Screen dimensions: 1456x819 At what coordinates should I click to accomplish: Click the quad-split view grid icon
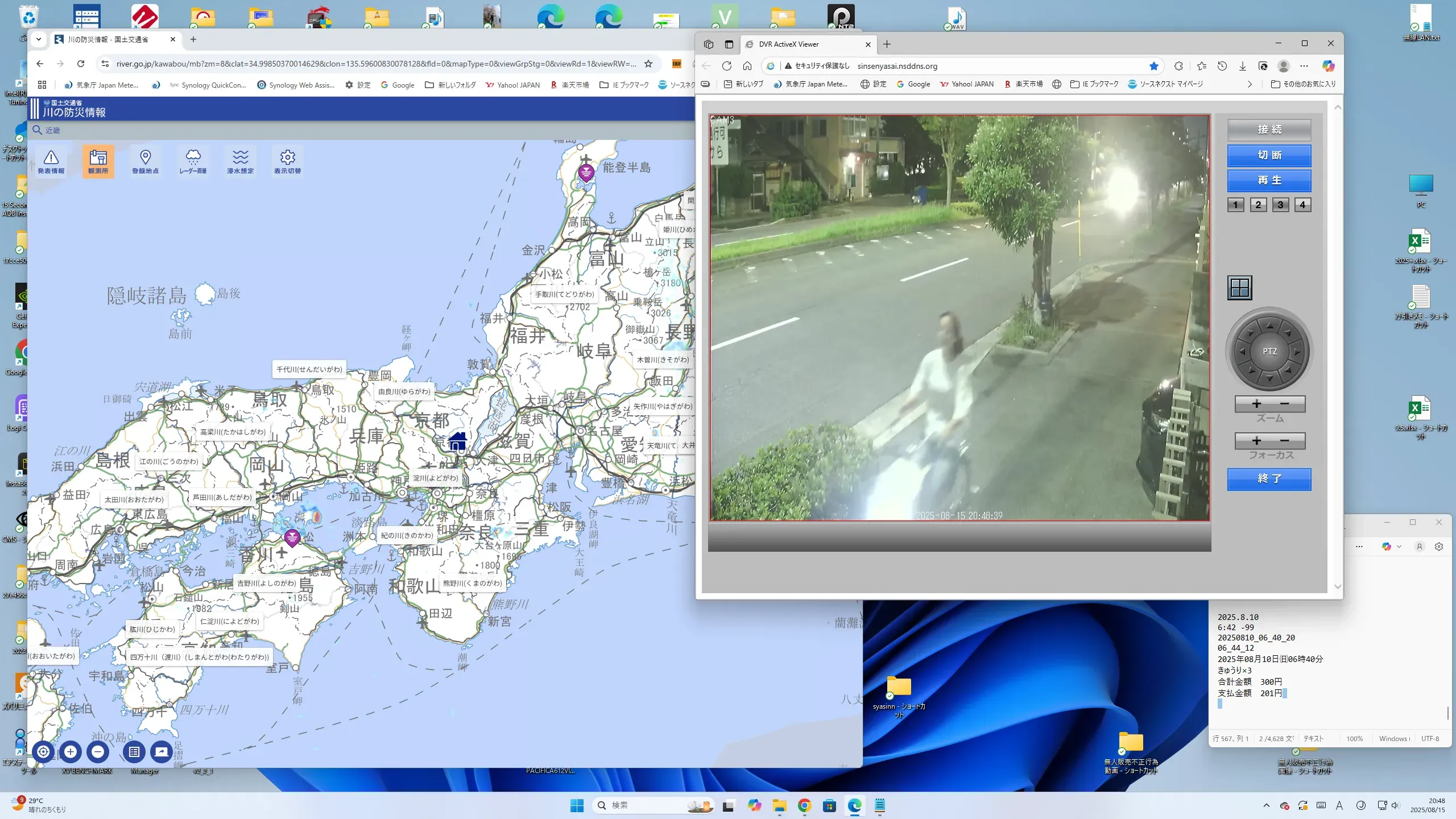pos(1239,288)
